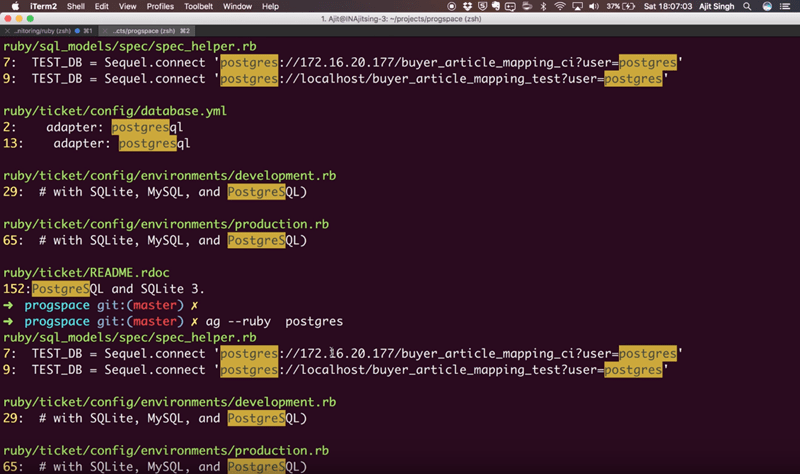Click the blue activity dot on the ruby tab
This screenshot has width=800, height=474.
78,31
